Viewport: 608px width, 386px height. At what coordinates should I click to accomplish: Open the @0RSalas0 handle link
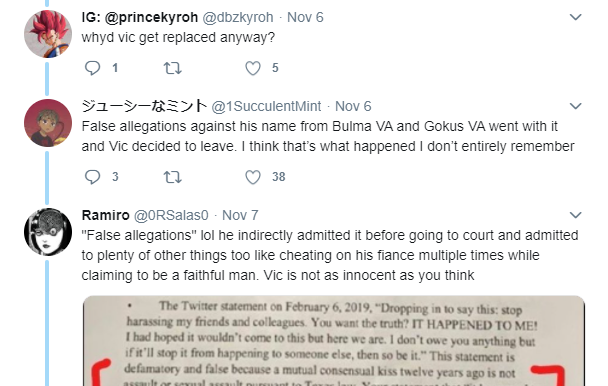(x=171, y=215)
